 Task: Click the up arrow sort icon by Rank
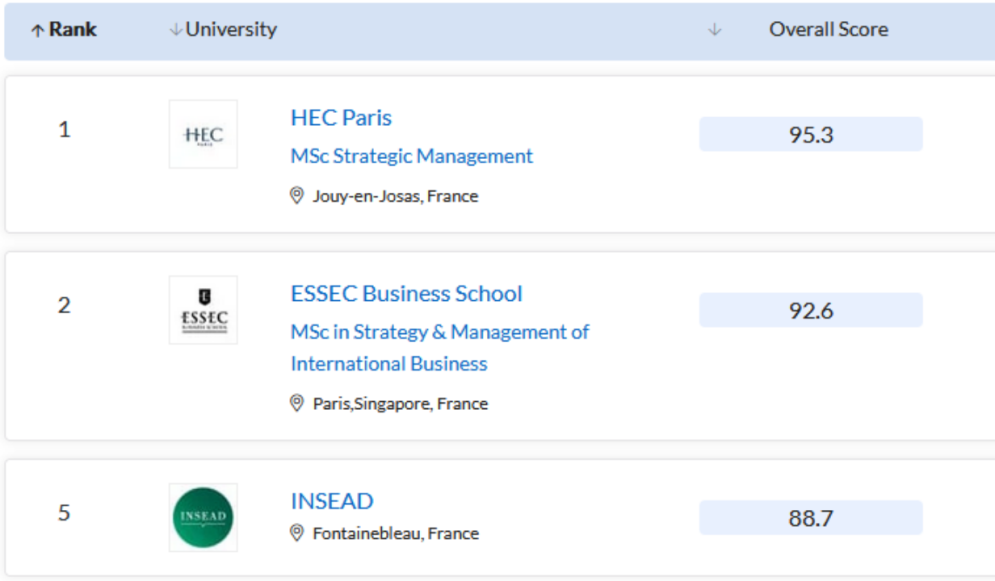(x=38, y=30)
